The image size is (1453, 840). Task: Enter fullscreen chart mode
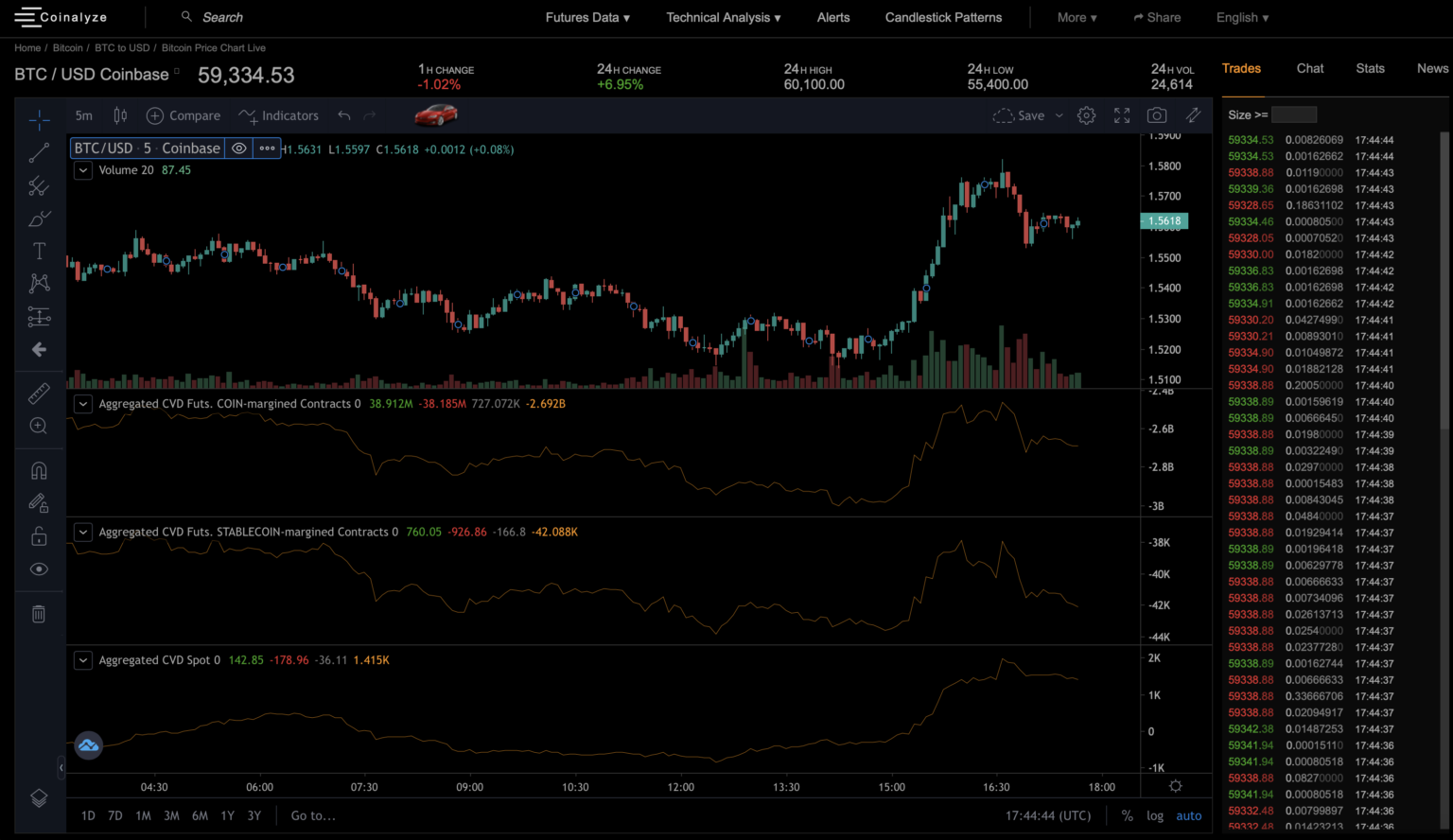[x=1122, y=115]
